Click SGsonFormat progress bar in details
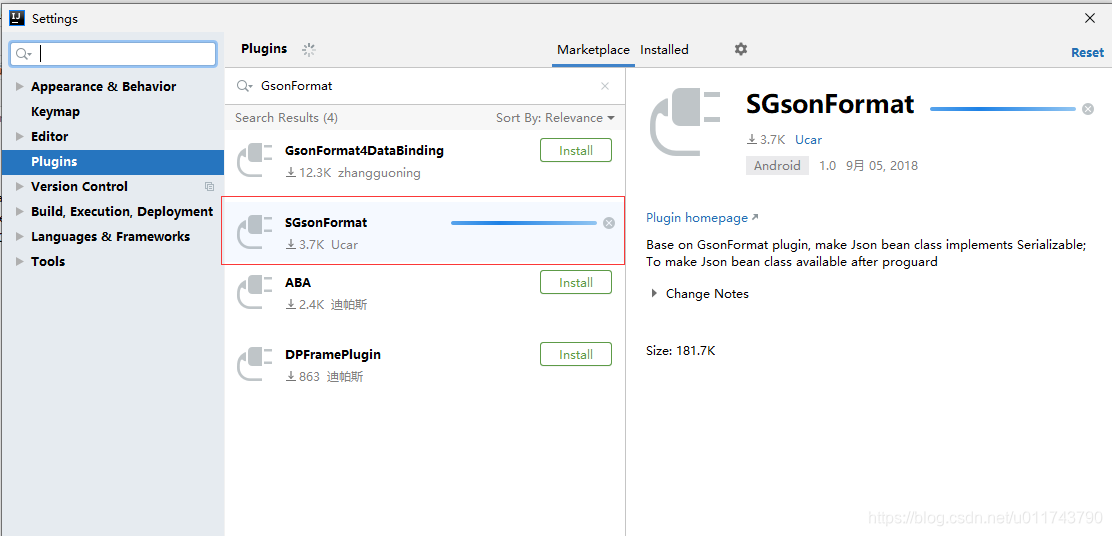The height and width of the screenshot is (536, 1112). [x=1003, y=108]
